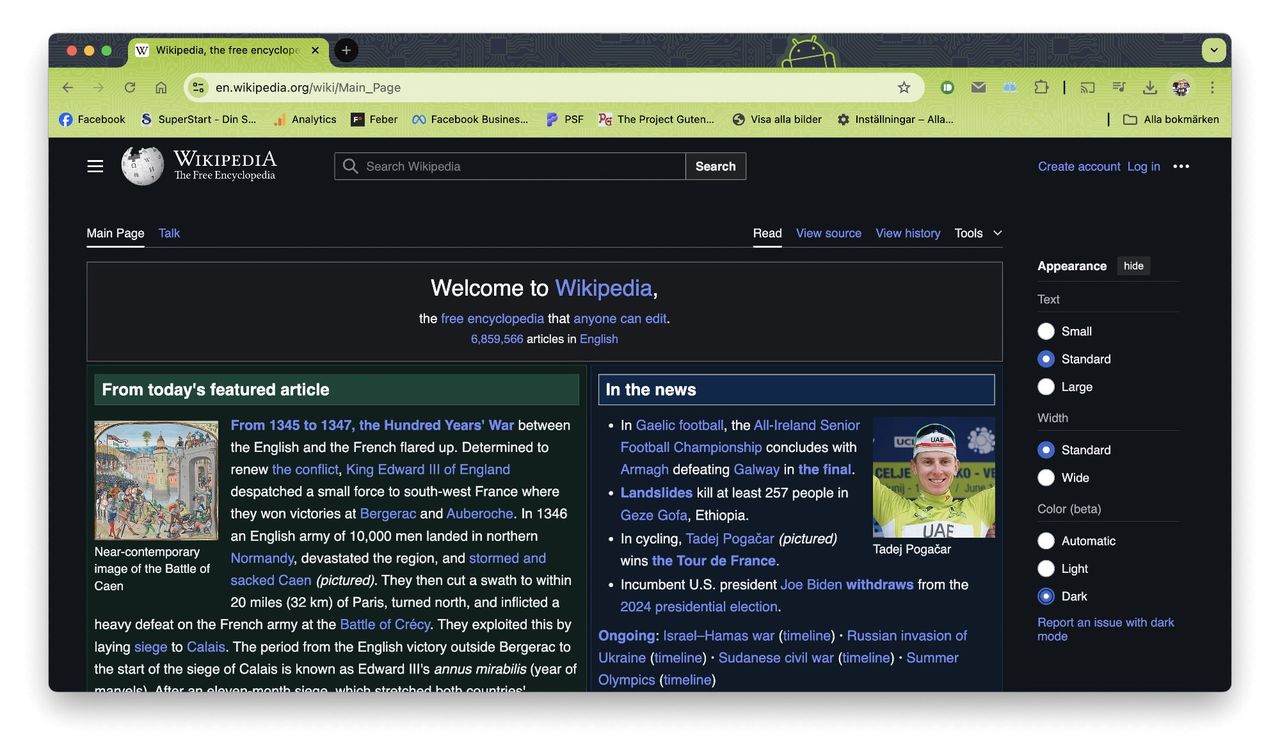Image resolution: width=1280 pixels, height=756 pixels.
Task: Click the magnifying glass in the search bar
Action: [350, 165]
